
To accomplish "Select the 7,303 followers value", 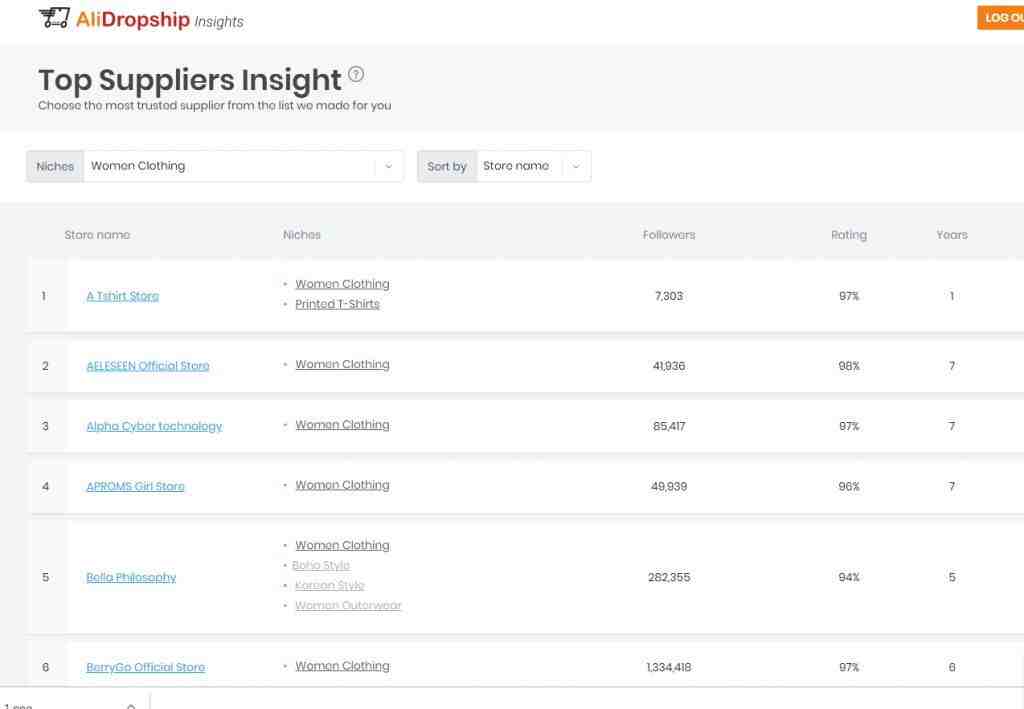I will click(x=669, y=296).
